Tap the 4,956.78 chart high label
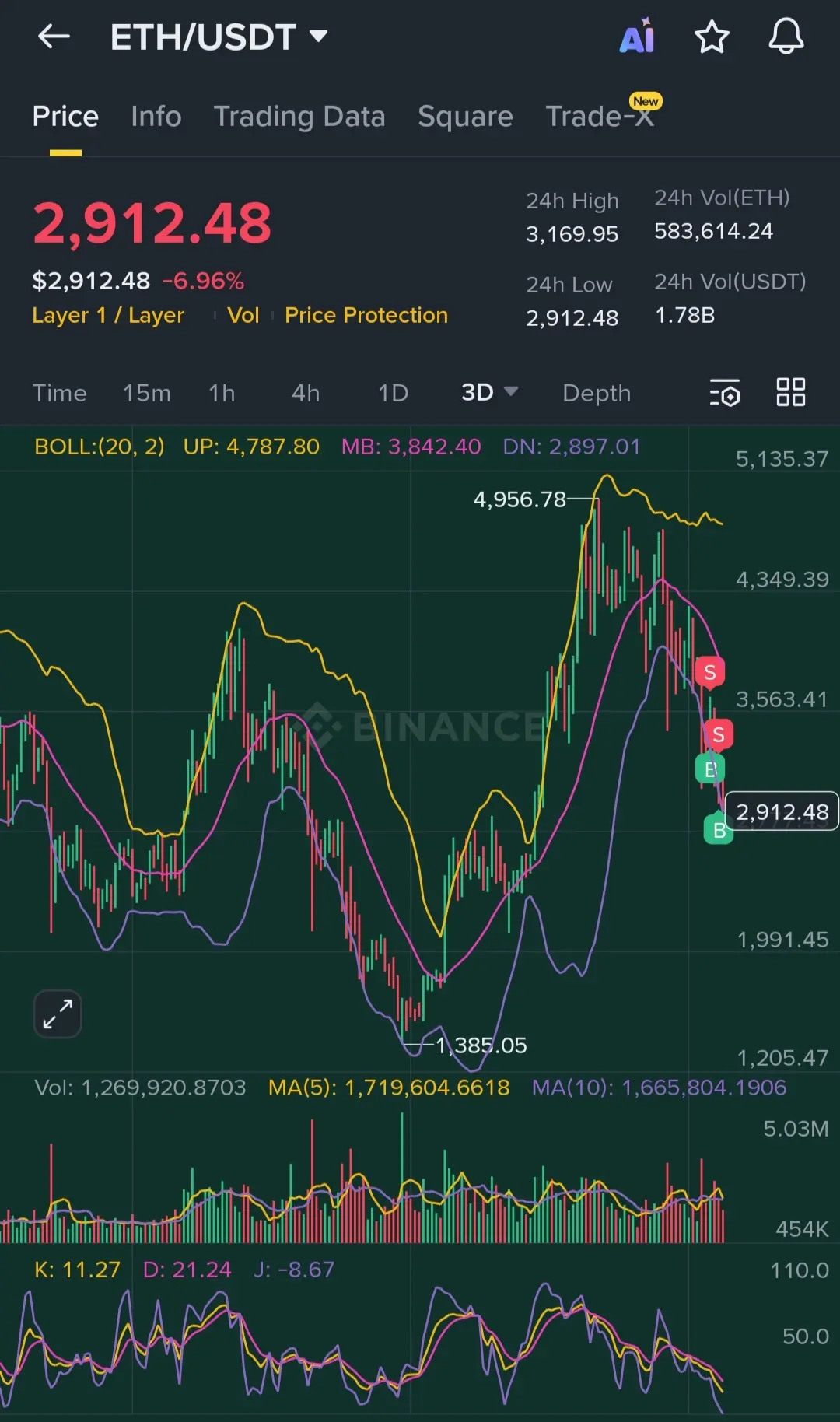The image size is (840, 1422). coord(520,499)
